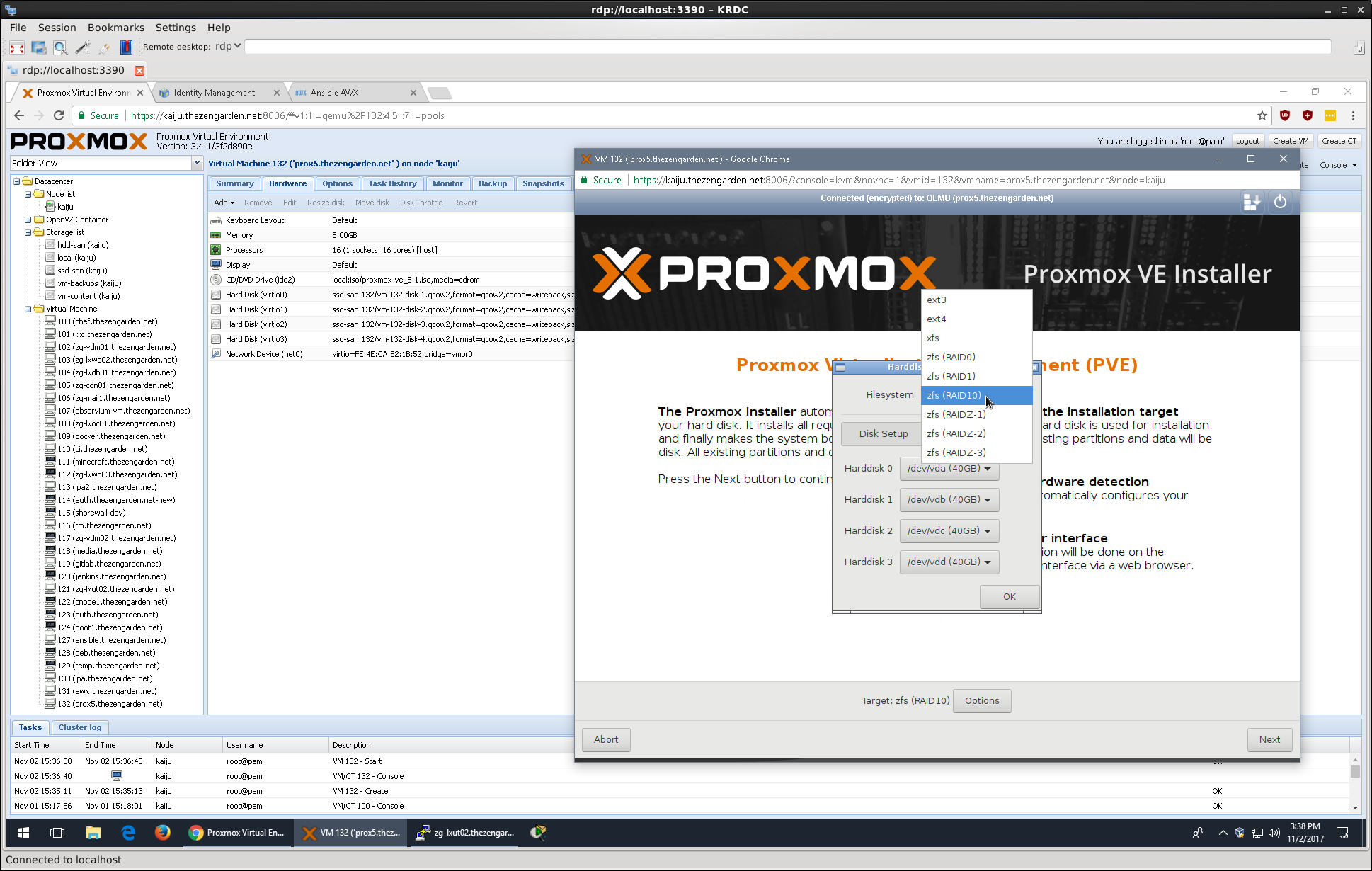Open the Task History tab
The image size is (1372, 871).
[392, 183]
